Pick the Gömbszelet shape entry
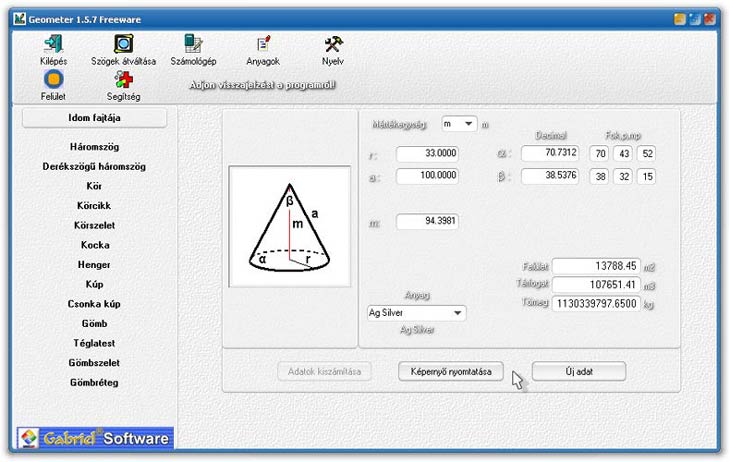Image resolution: width=730 pixels, height=462 pixels. tap(94, 363)
